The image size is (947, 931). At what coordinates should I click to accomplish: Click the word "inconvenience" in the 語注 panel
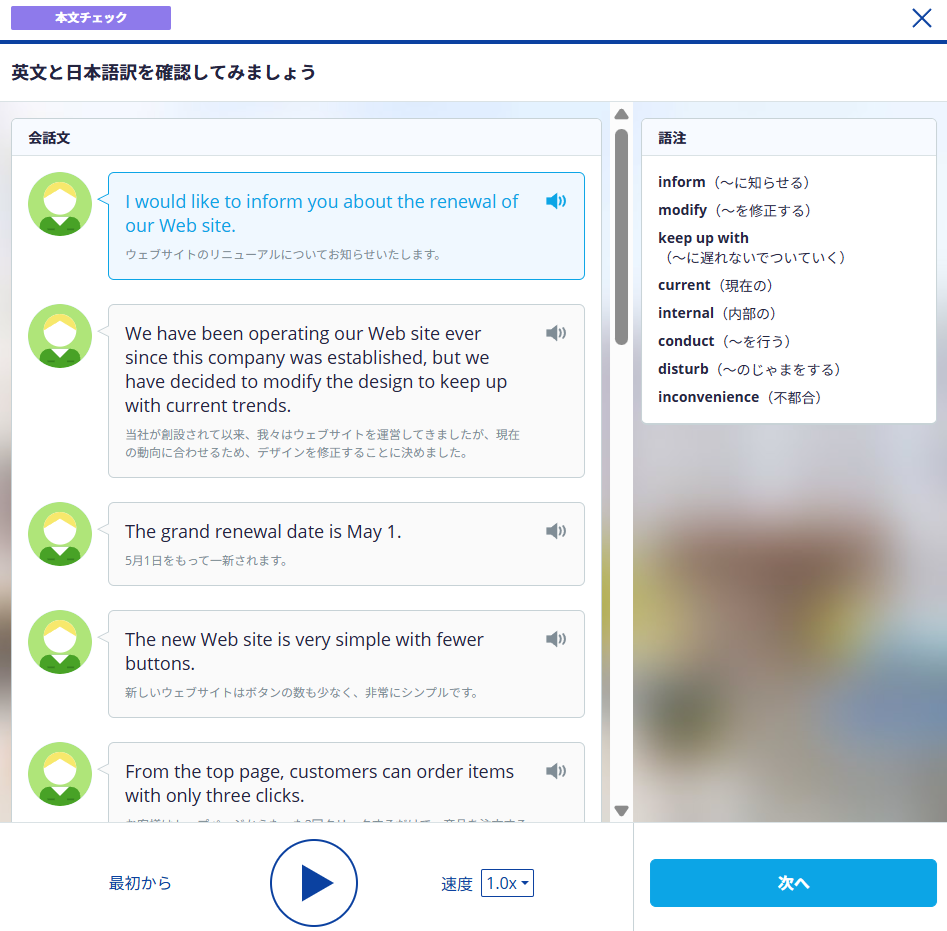coord(708,397)
